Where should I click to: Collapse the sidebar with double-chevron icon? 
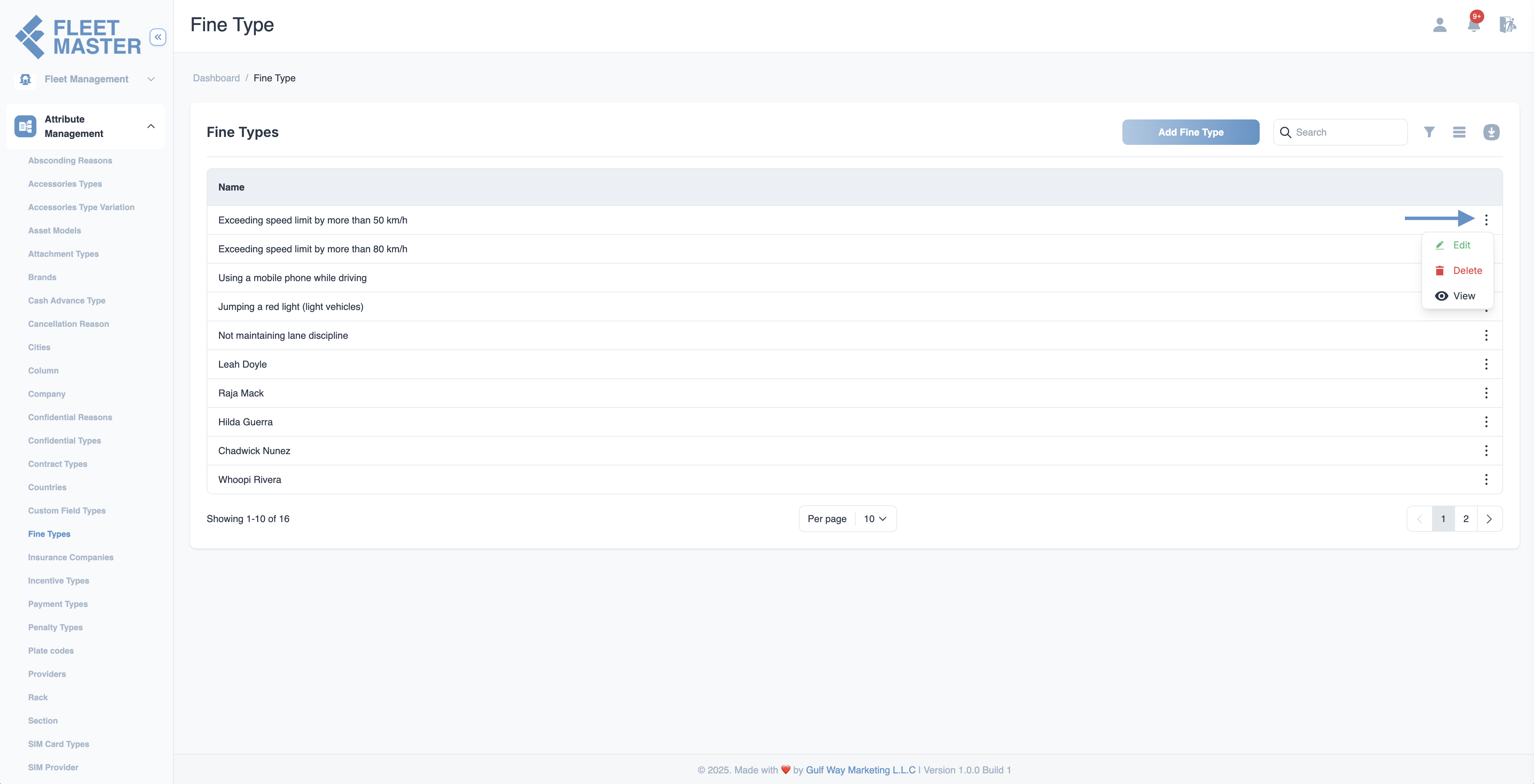coord(158,37)
